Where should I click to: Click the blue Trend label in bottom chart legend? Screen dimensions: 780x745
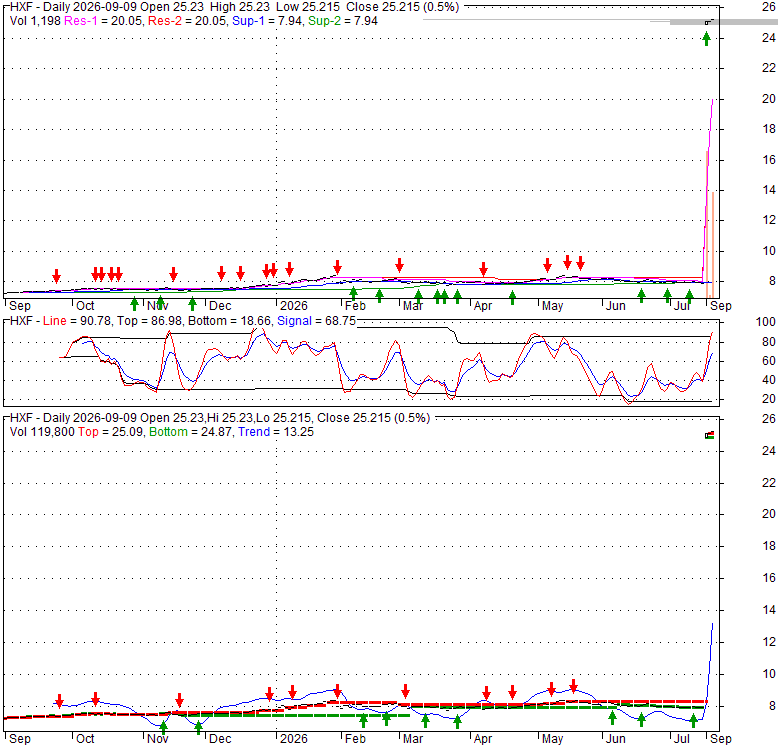coord(254,432)
